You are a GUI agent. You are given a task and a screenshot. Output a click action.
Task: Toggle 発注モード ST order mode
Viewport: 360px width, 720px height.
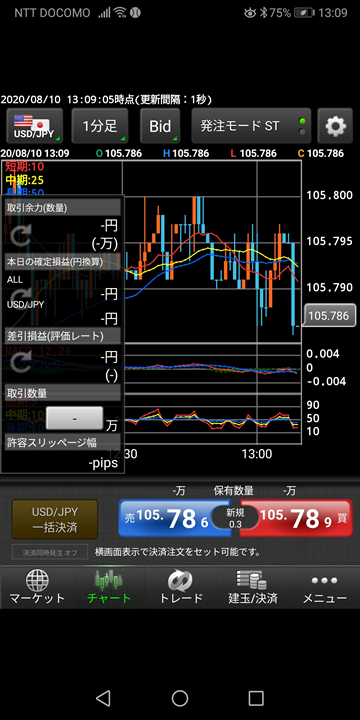coord(251,126)
